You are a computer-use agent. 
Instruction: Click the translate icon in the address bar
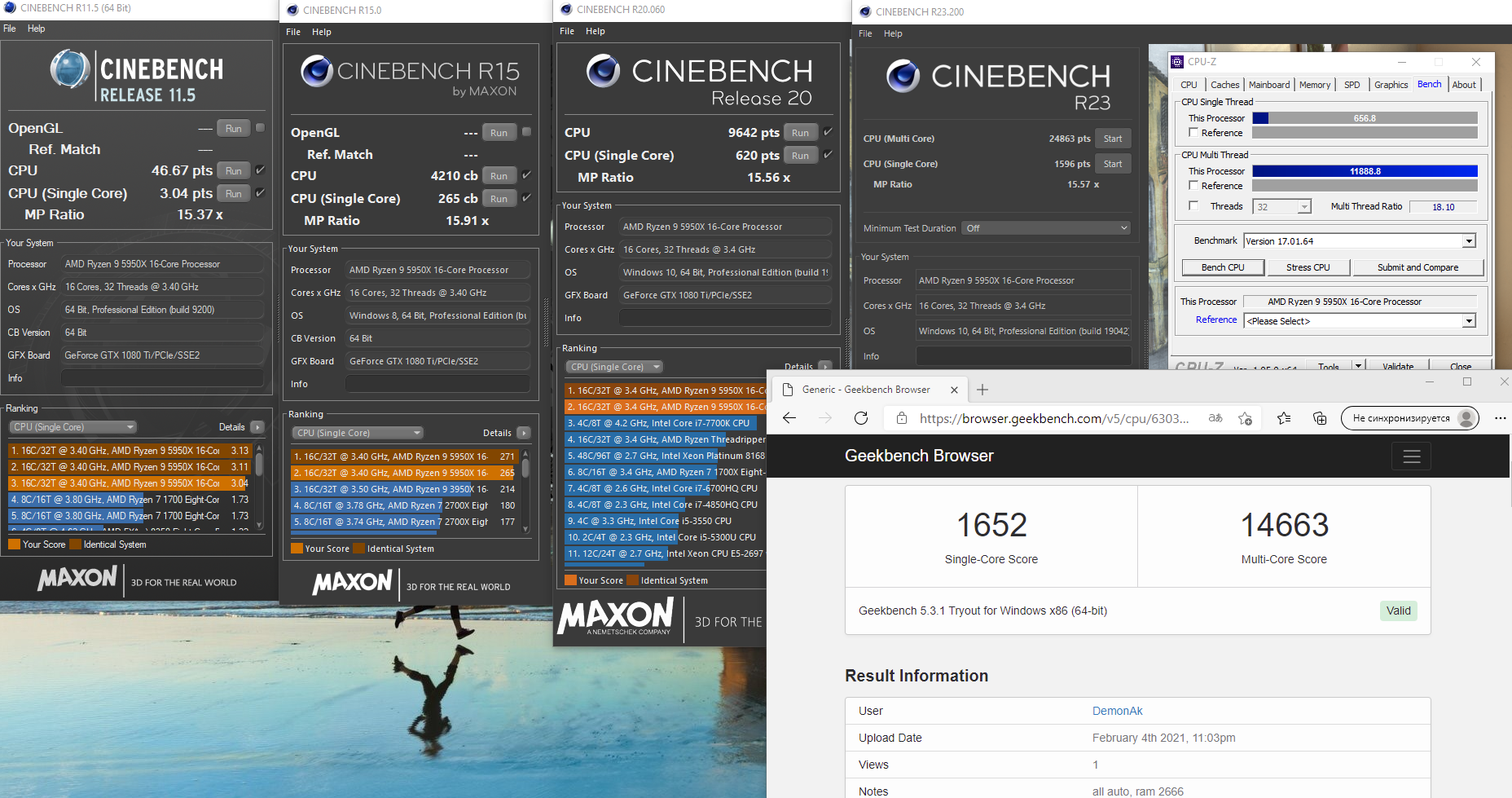click(x=1215, y=418)
